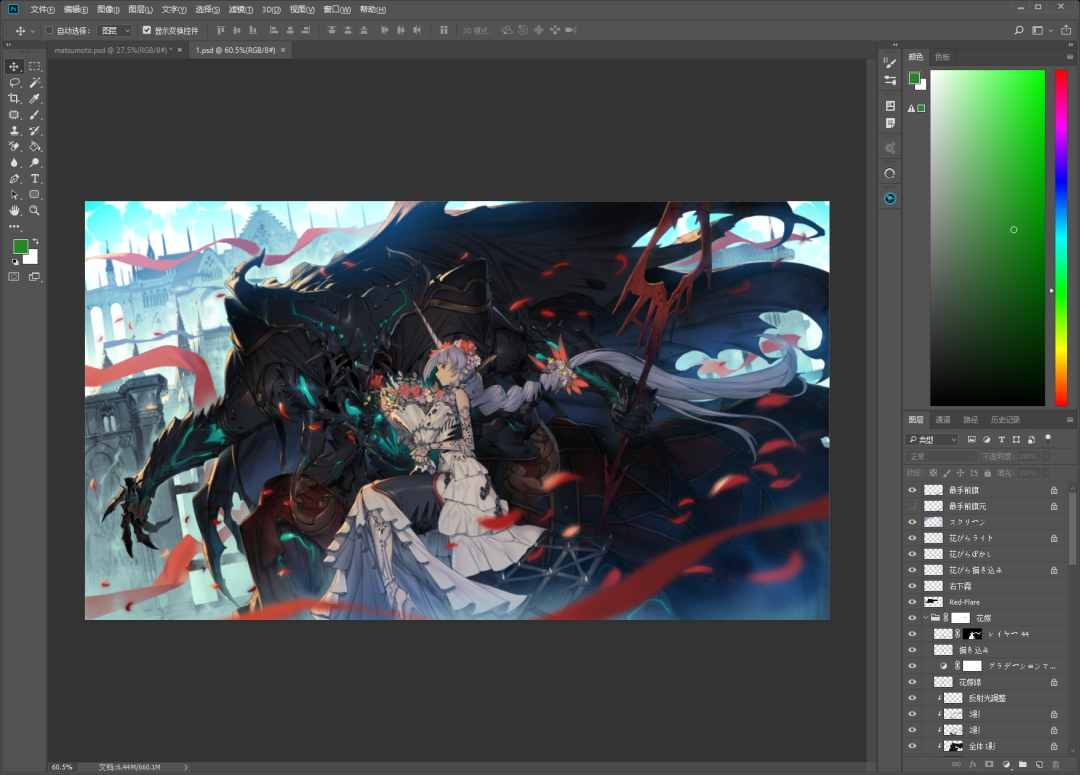Select the Rectangular Marquee tool
Image resolution: width=1080 pixels, height=775 pixels.
(x=34, y=66)
